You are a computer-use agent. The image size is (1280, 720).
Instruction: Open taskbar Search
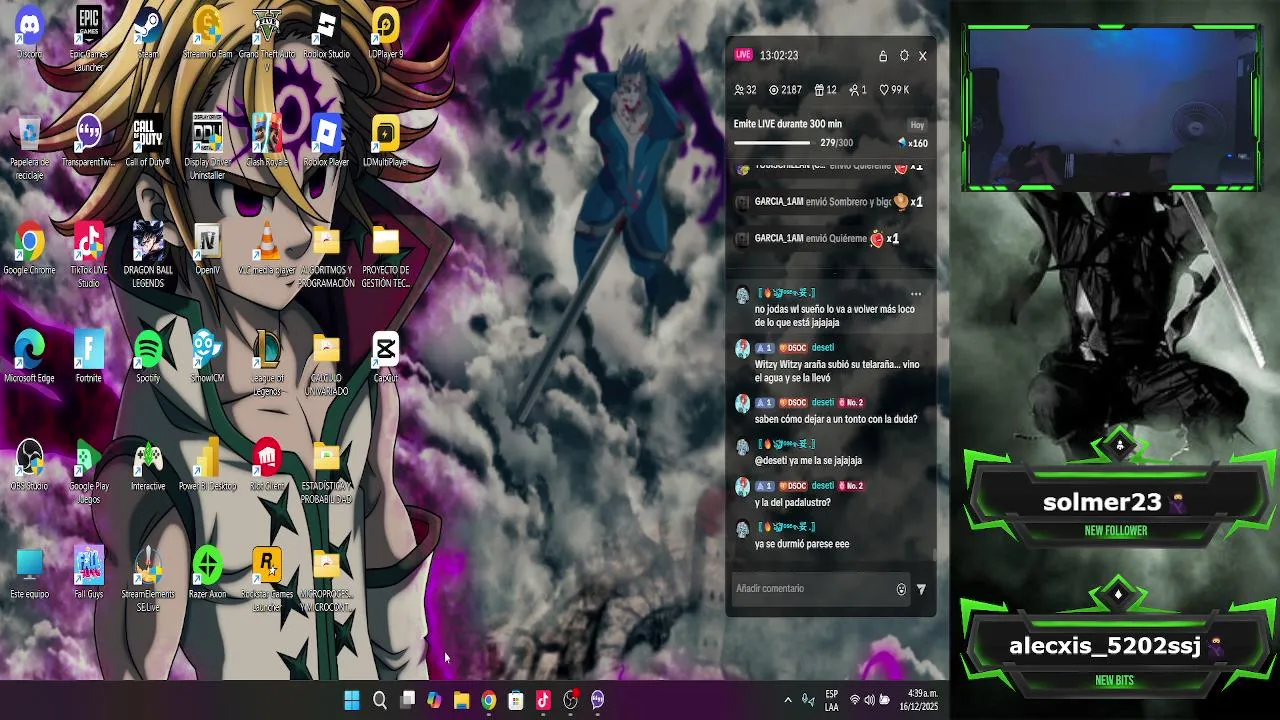pos(380,701)
